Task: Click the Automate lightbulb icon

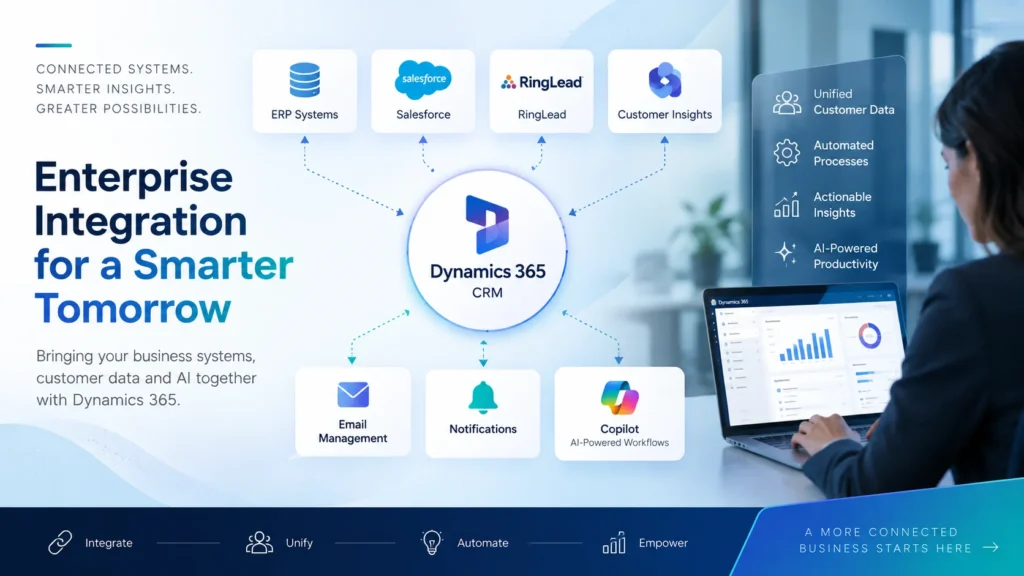Action: point(432,542)
